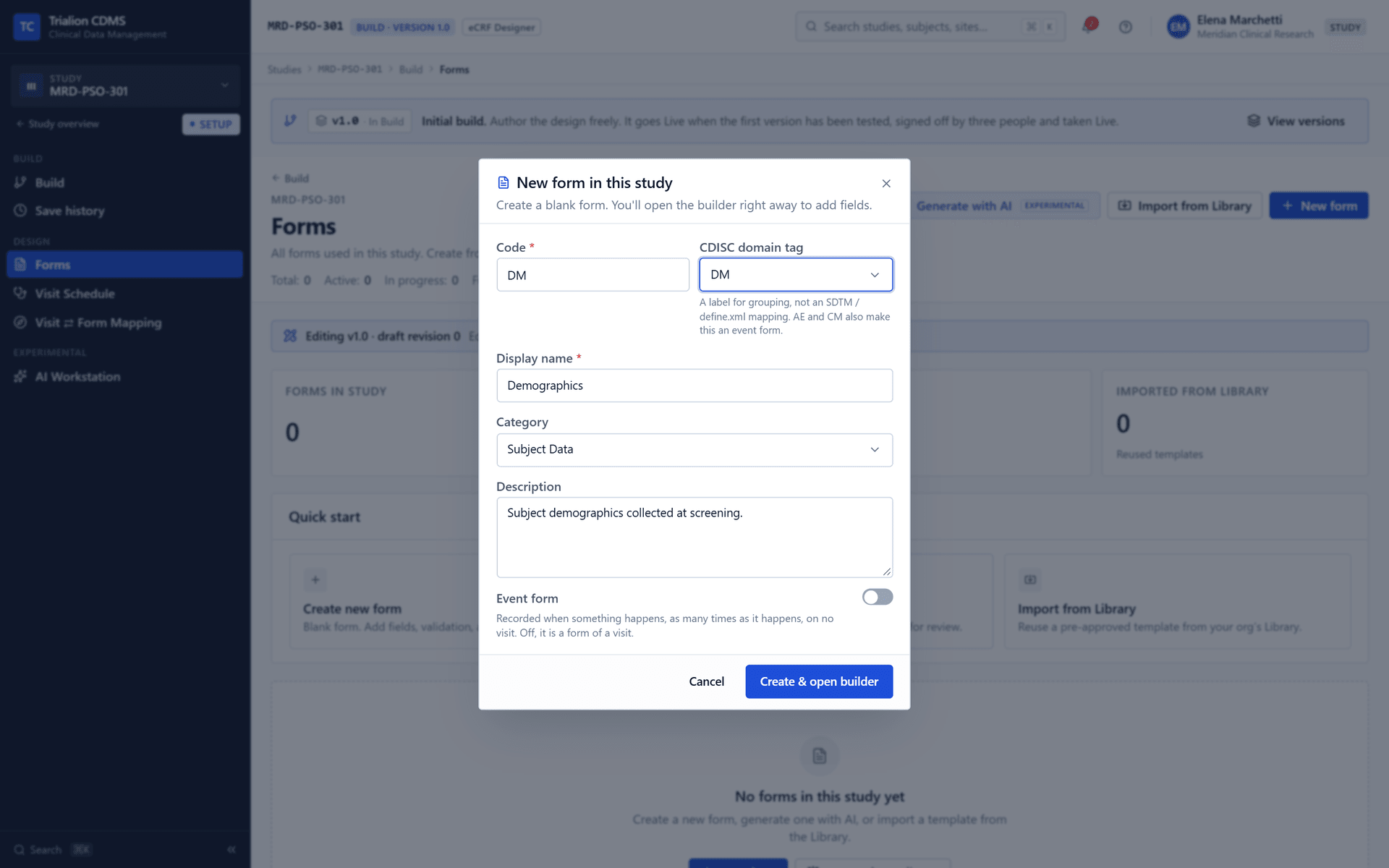The image size is (1389, 868).
Task: Expand the MRD-PSO-301 study selector
Action: (125, 85)
